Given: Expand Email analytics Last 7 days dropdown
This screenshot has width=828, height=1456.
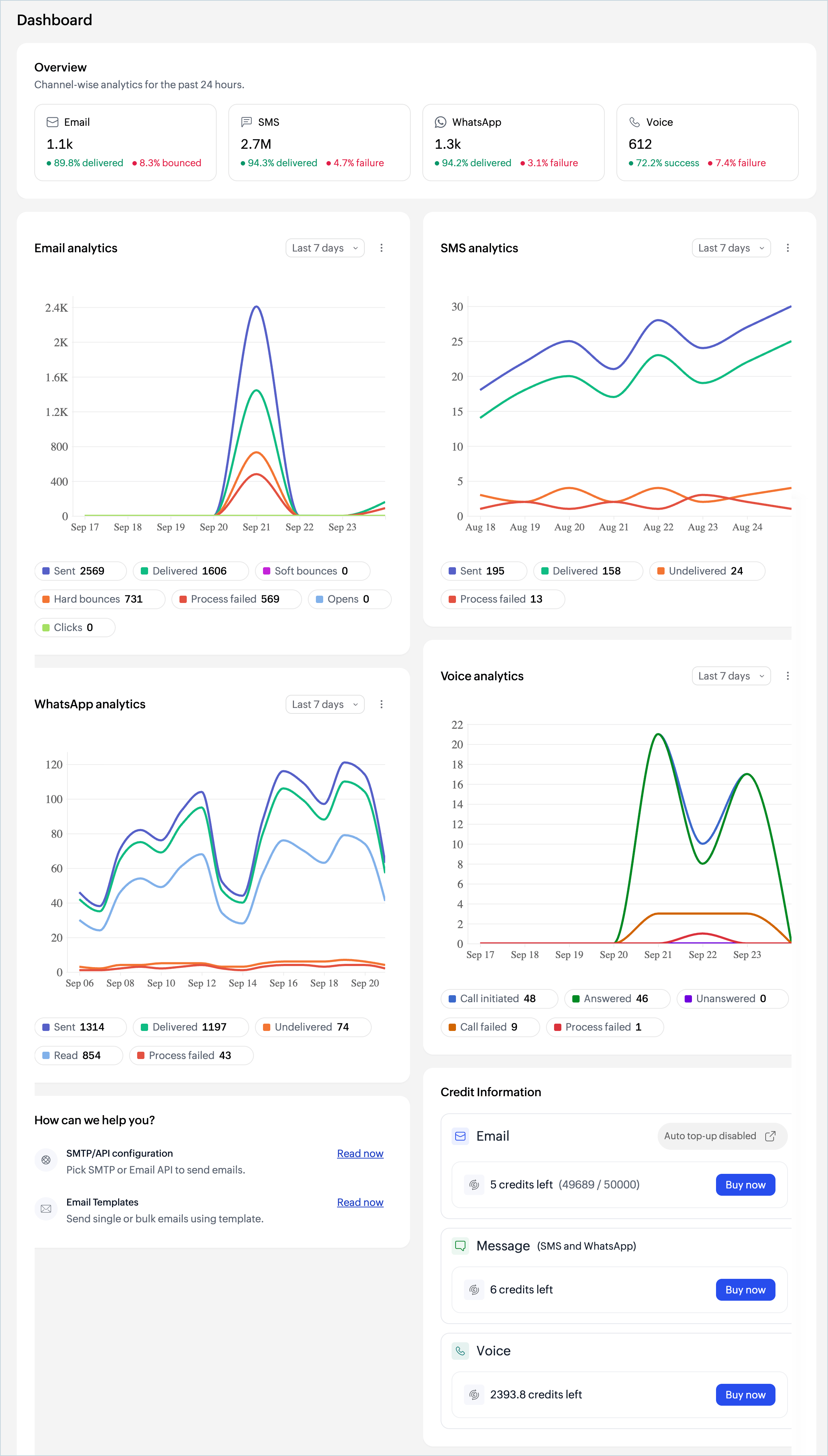Looking at the screenshot, I should 325,248.
